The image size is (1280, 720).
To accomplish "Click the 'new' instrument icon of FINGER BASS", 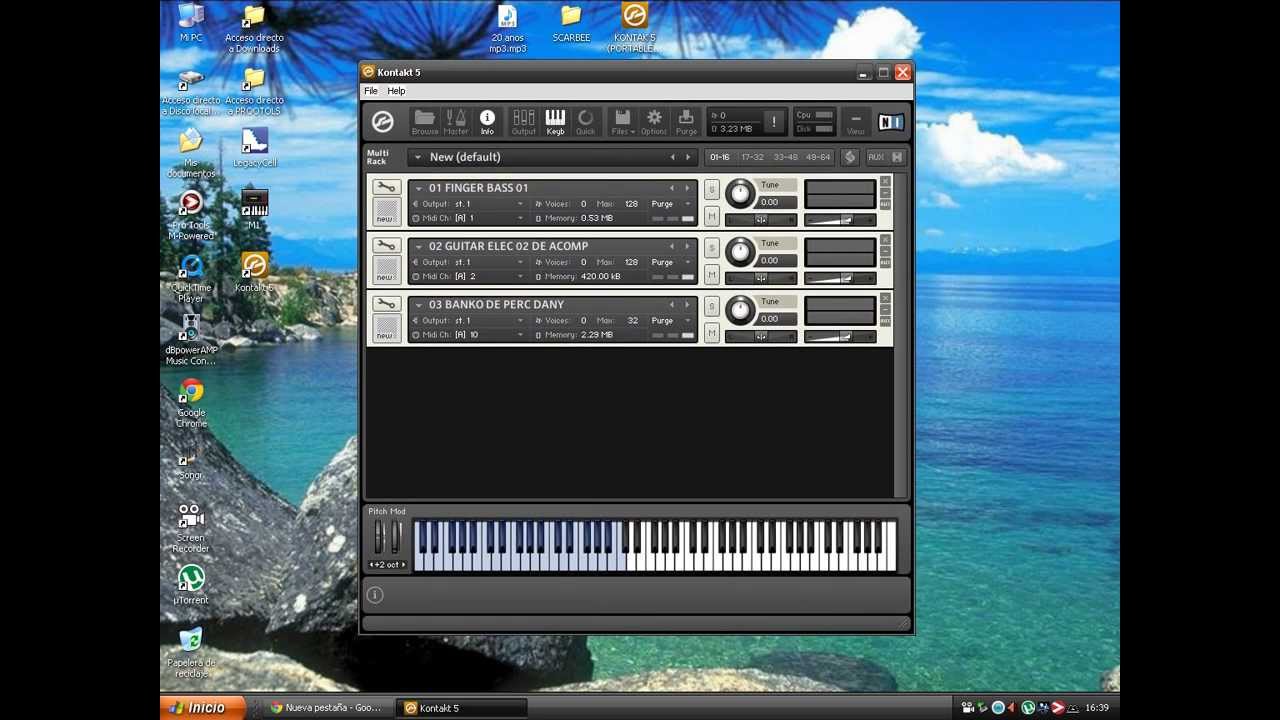I will click(386, 211).
